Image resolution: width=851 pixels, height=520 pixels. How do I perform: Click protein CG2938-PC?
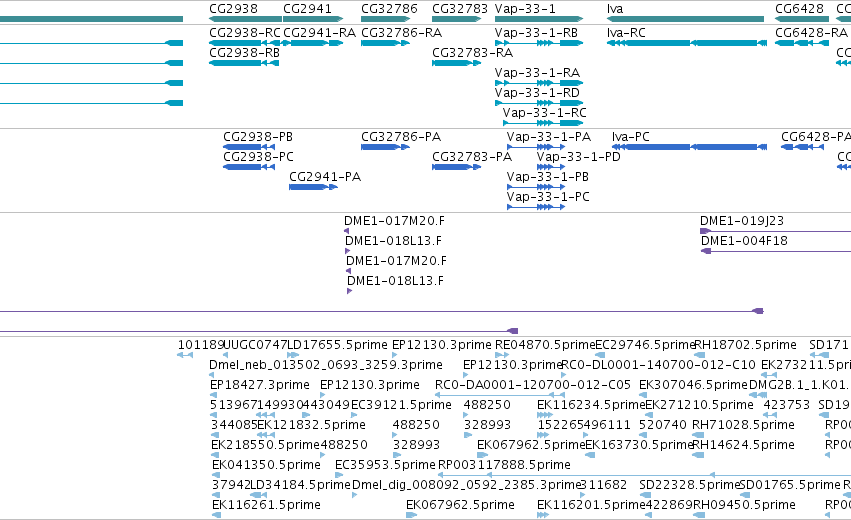coord(258,157)
